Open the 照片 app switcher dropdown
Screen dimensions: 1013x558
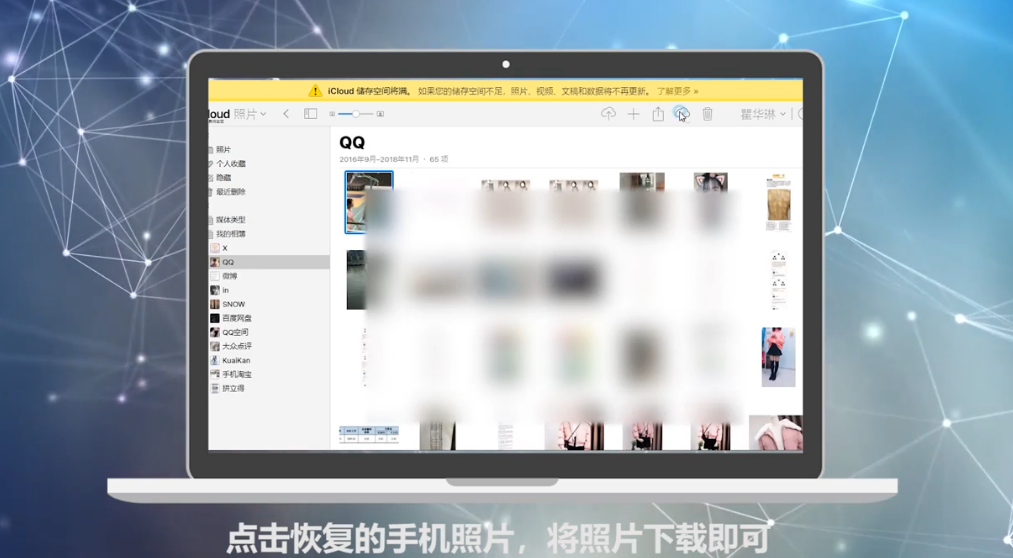(x=250, y=114)
